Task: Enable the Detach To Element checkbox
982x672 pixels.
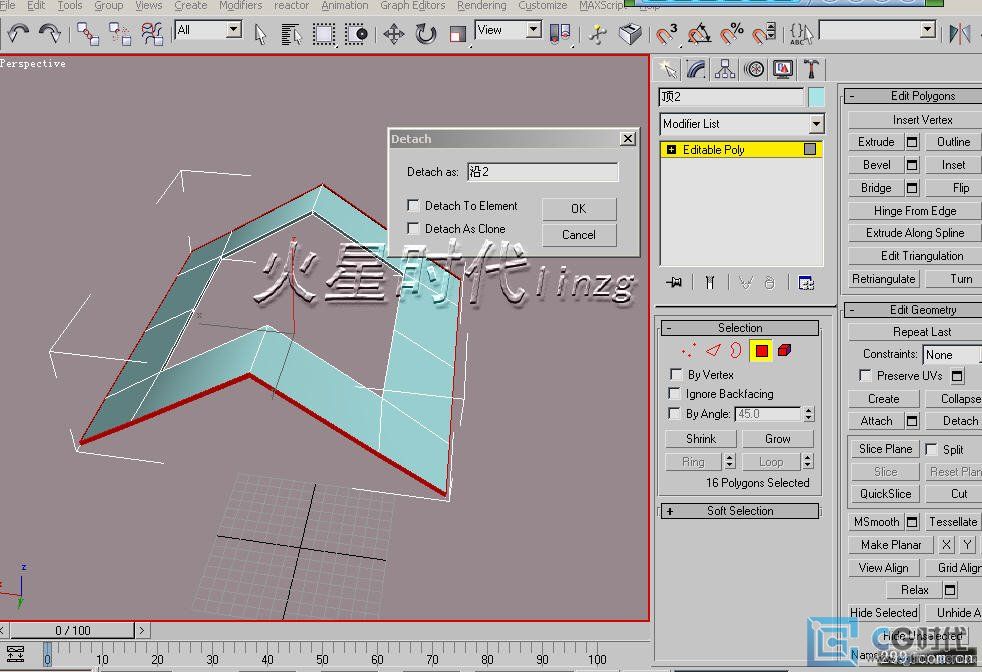Action: tap(413, 206)
